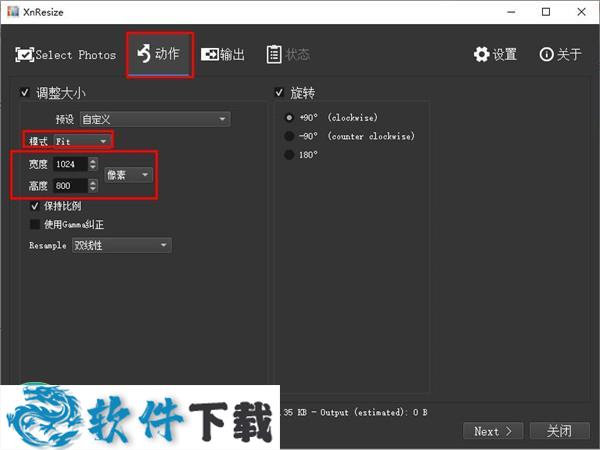
Task: Click the XnResize title bar app icon
Action: pyautogui.click(x=12, y=12)
